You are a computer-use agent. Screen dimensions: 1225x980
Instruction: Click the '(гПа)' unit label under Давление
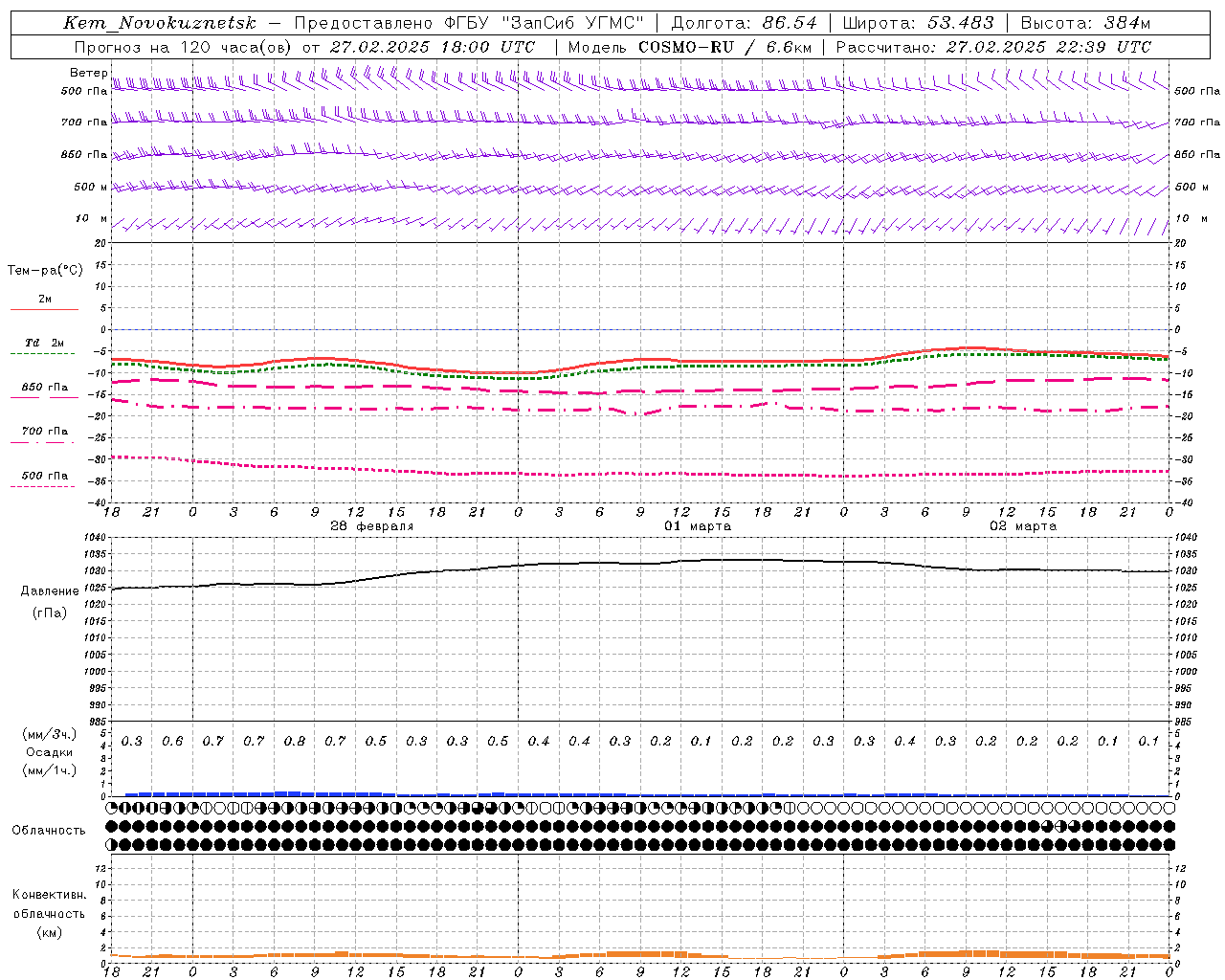50,612
